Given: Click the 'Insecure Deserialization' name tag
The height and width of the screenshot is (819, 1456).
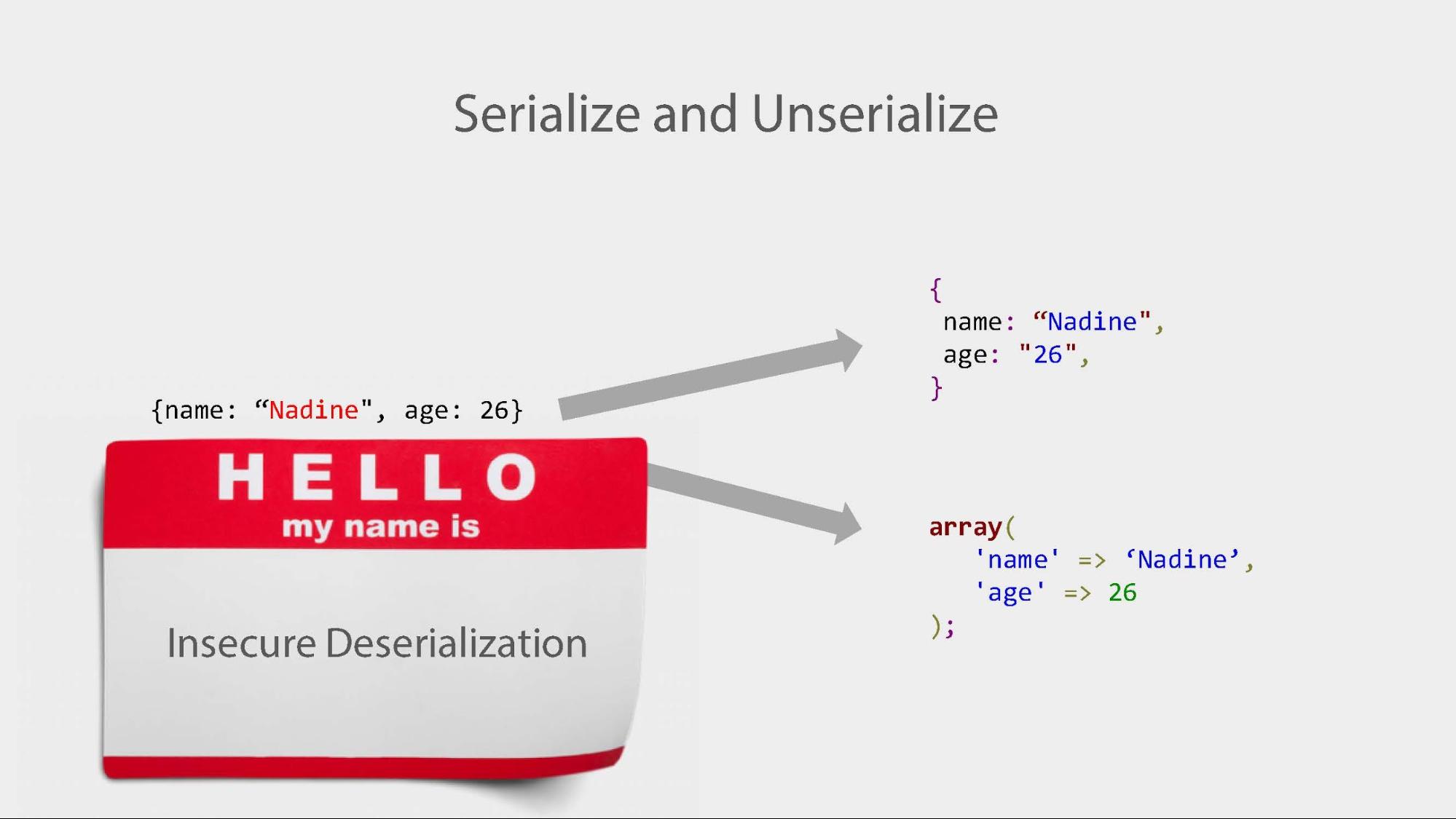Looking at the screenshot, I should [377, 640].
